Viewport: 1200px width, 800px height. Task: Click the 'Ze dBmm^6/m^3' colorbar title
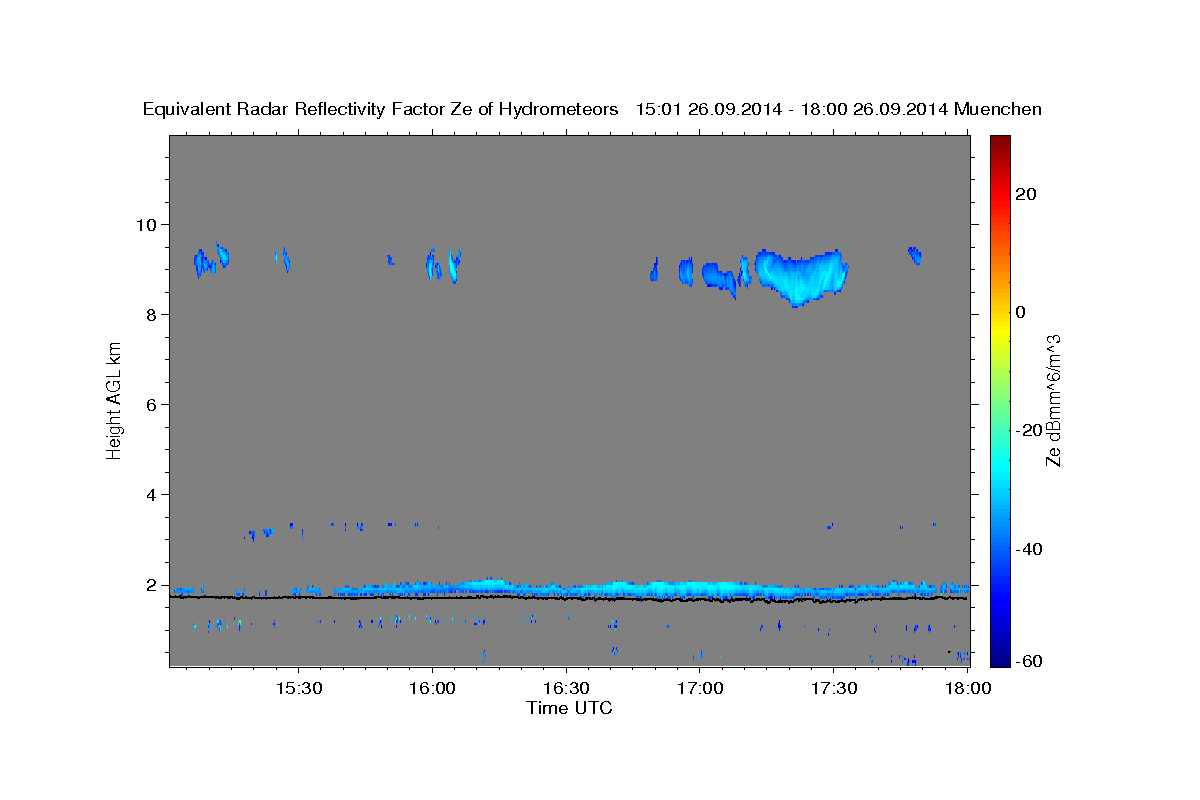(x=1052, y=399)
